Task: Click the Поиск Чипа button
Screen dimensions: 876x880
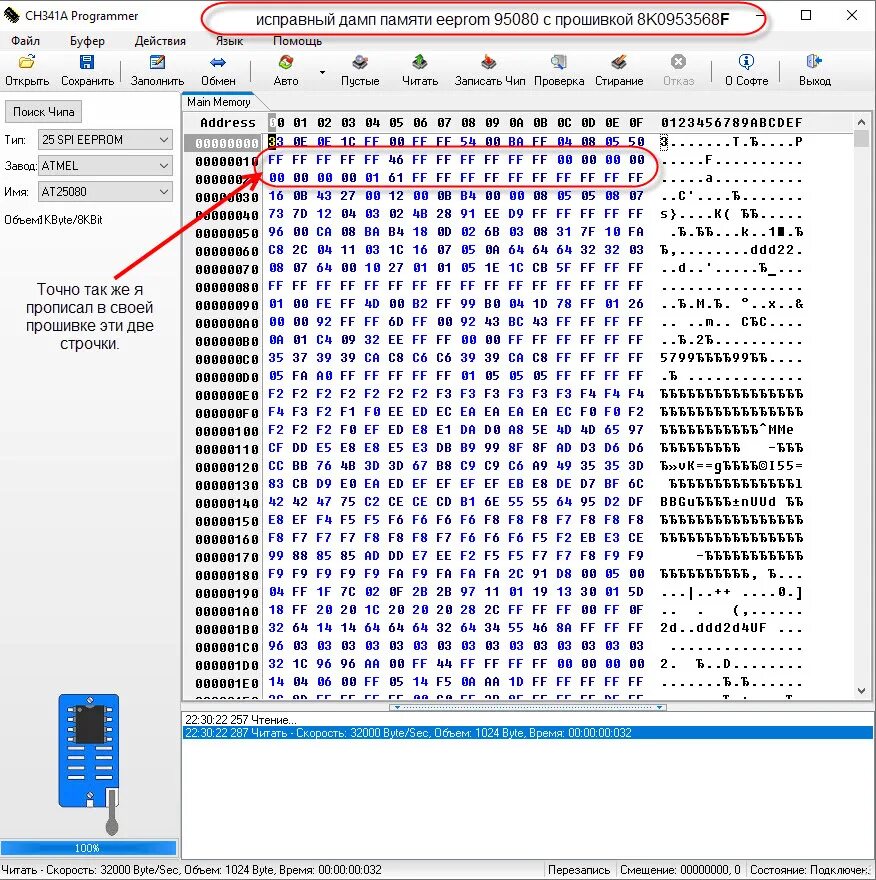Action: (x=44, y=112)
